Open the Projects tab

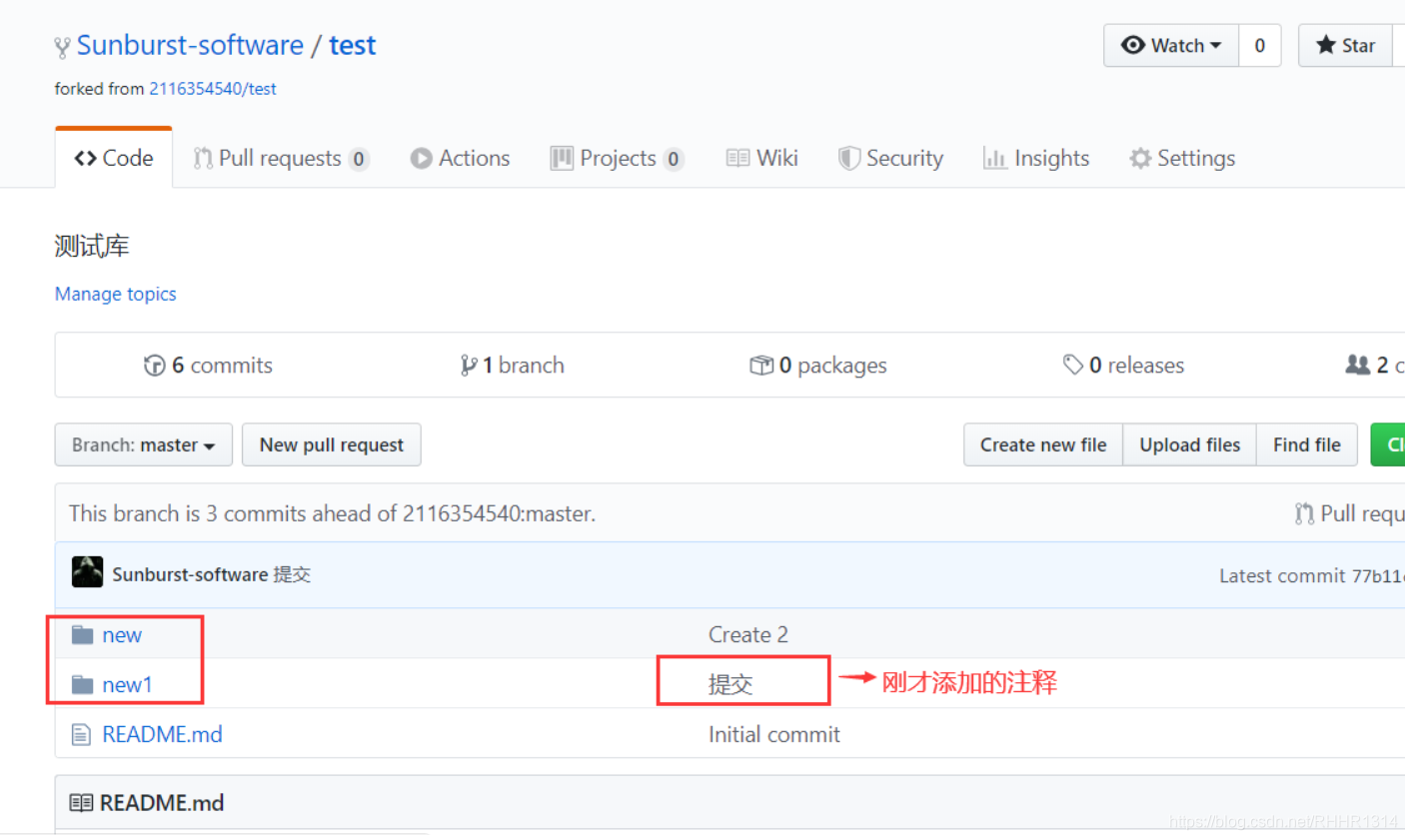617,158
